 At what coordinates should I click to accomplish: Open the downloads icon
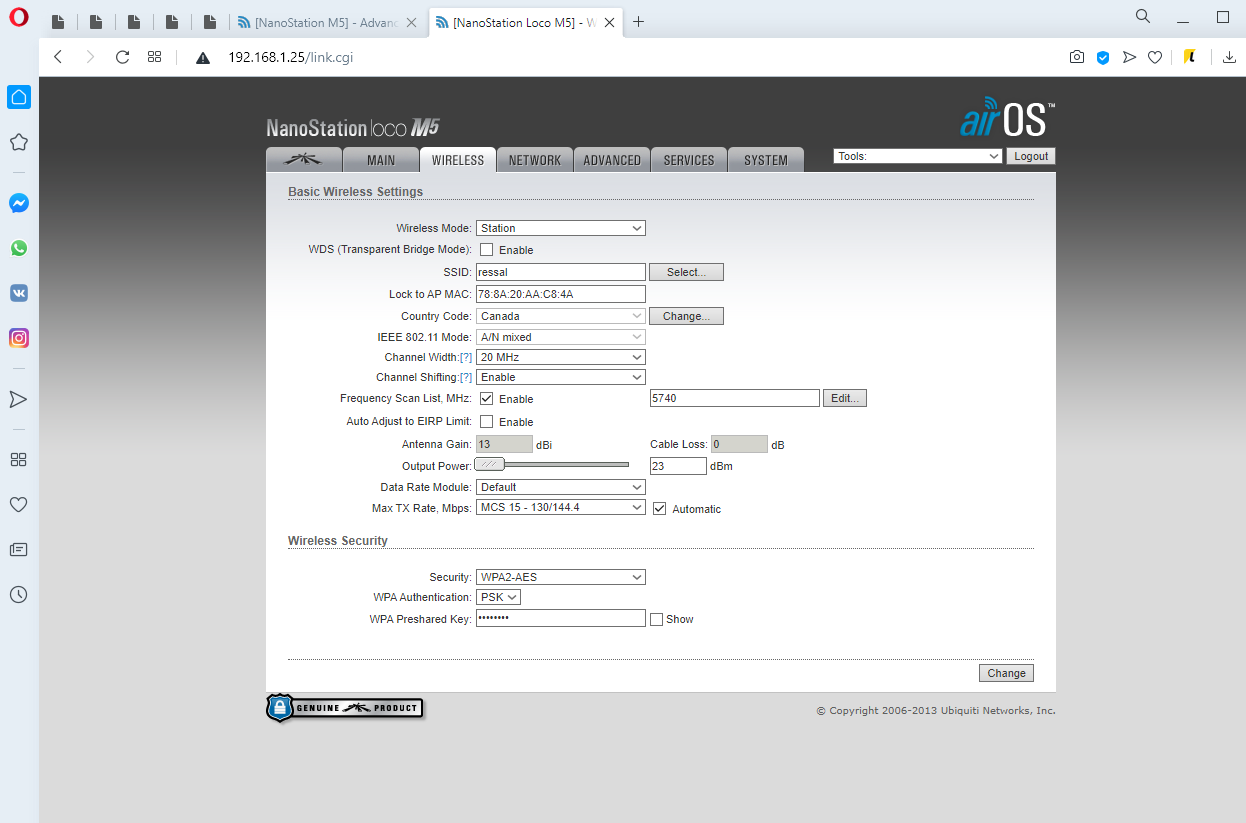1230,57
